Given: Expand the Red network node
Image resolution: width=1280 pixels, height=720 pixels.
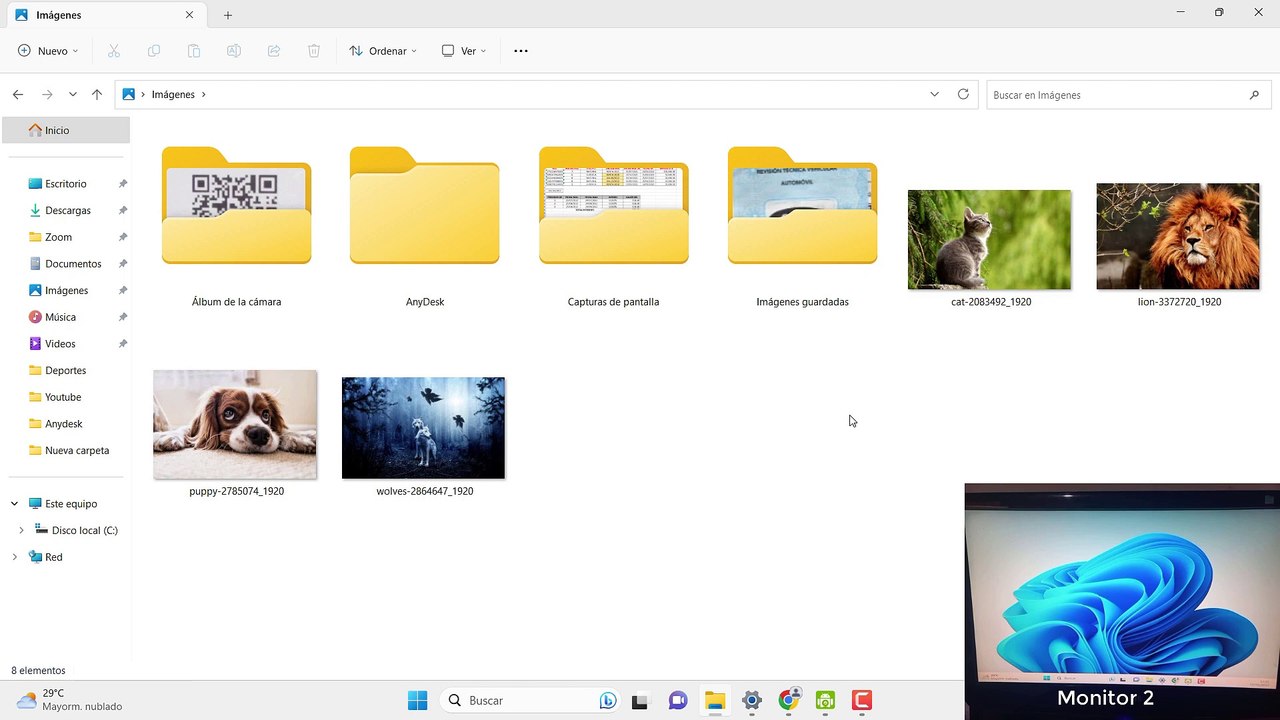Looking at the screenshot, I should 14,557.
